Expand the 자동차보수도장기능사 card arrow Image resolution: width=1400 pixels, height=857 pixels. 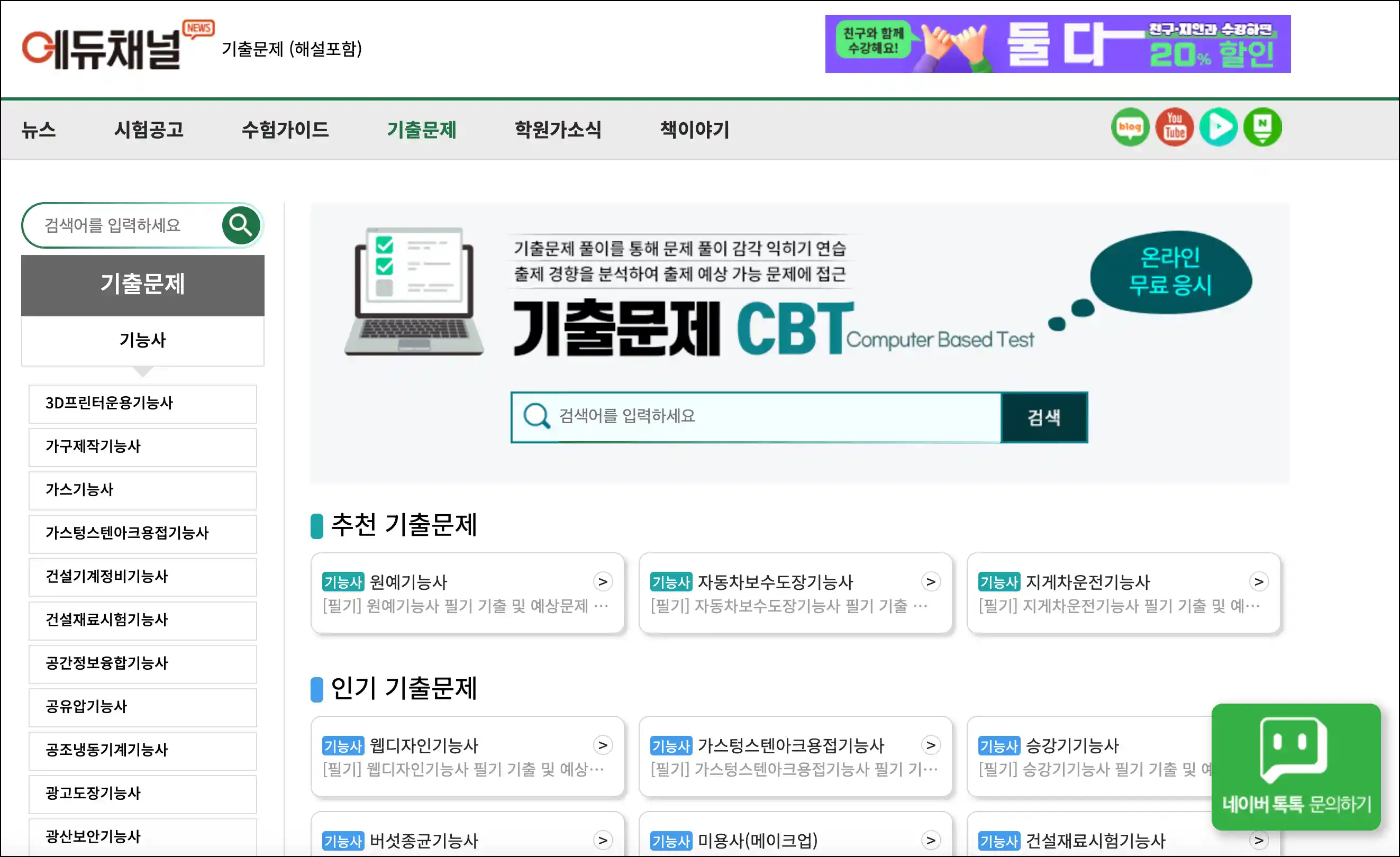(930, 581)
